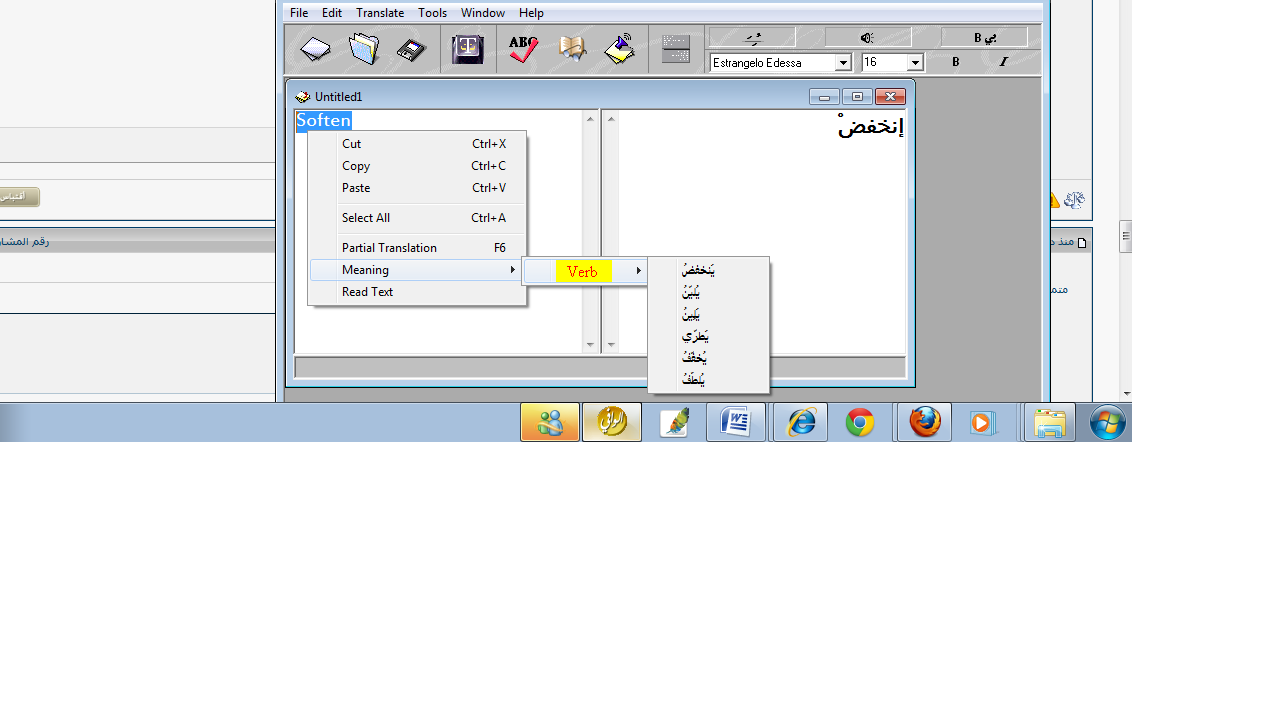Open the Estrangelo Edessa font dropdown
Image resolution: width=1280 pixels, height=720 pixels.
point(843,63)
